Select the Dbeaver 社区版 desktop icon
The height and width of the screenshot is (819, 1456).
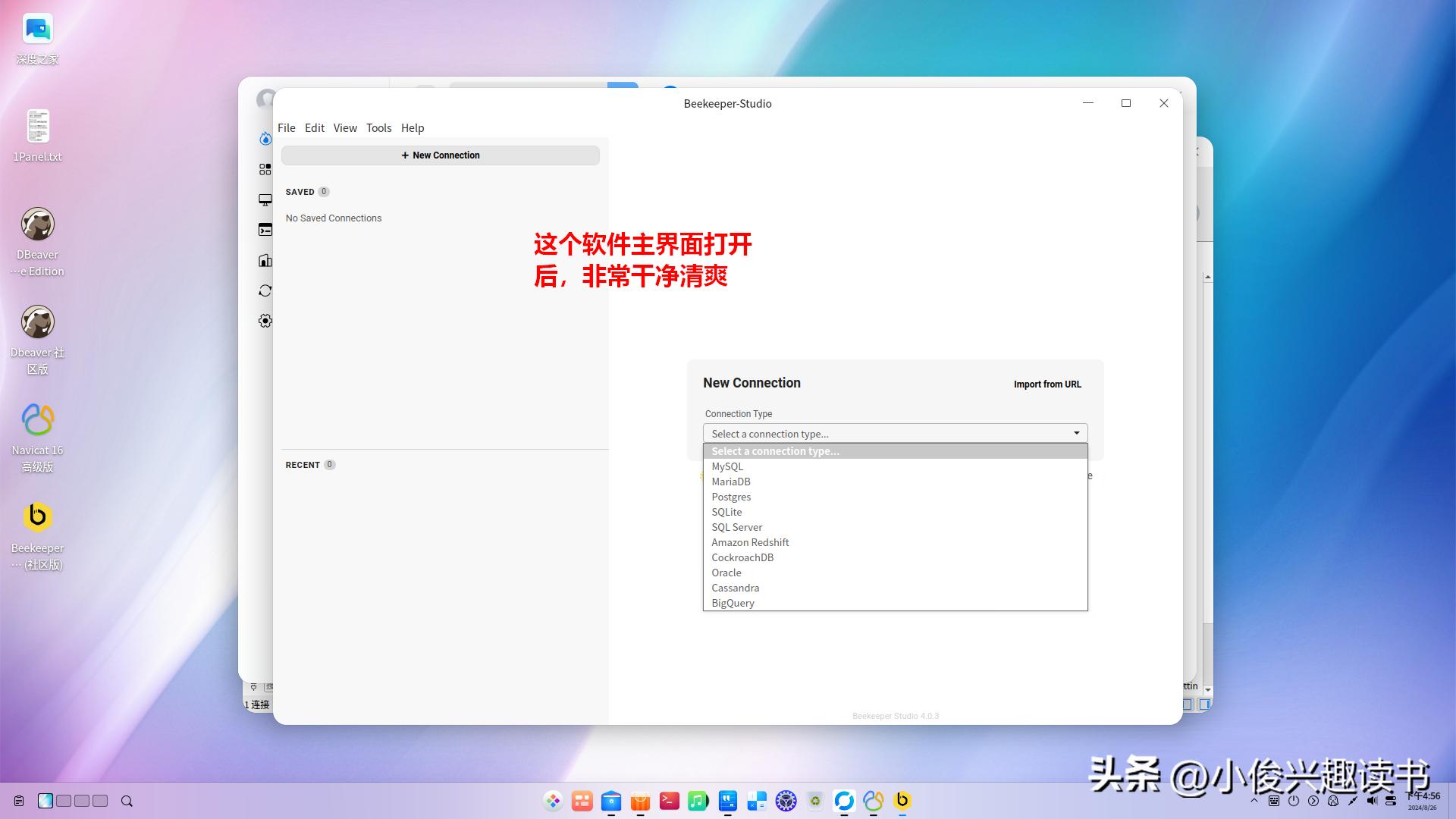[x=37, y=340]
